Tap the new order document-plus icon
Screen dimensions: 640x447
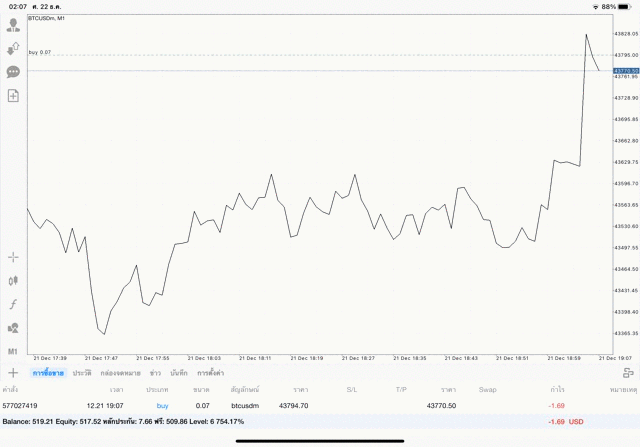[x=13, y=96]
